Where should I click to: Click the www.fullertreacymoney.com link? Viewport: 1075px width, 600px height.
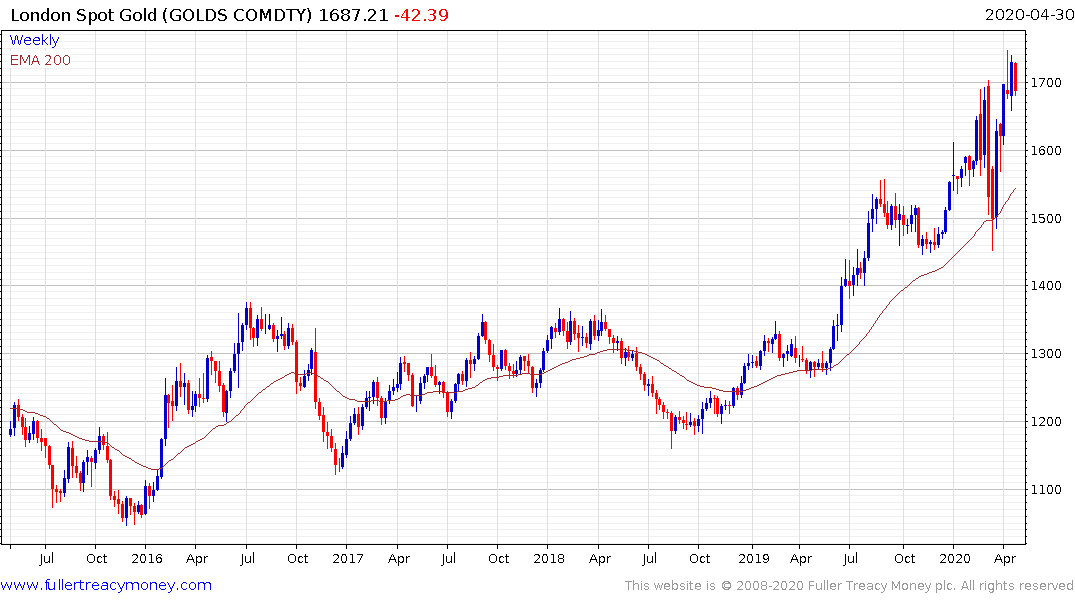(x=106, y=585)
